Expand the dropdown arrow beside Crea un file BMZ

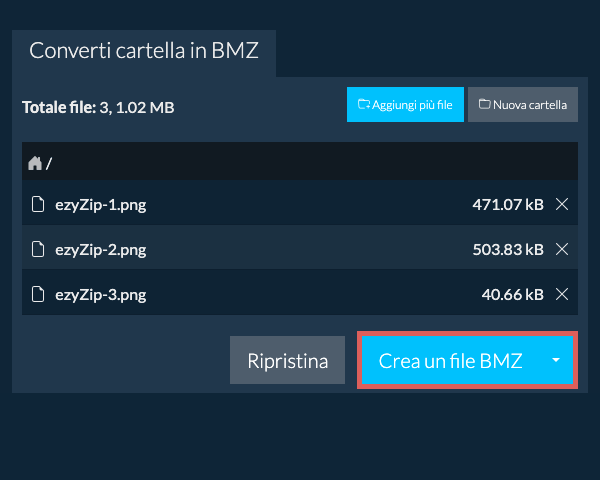pos(556,361)
